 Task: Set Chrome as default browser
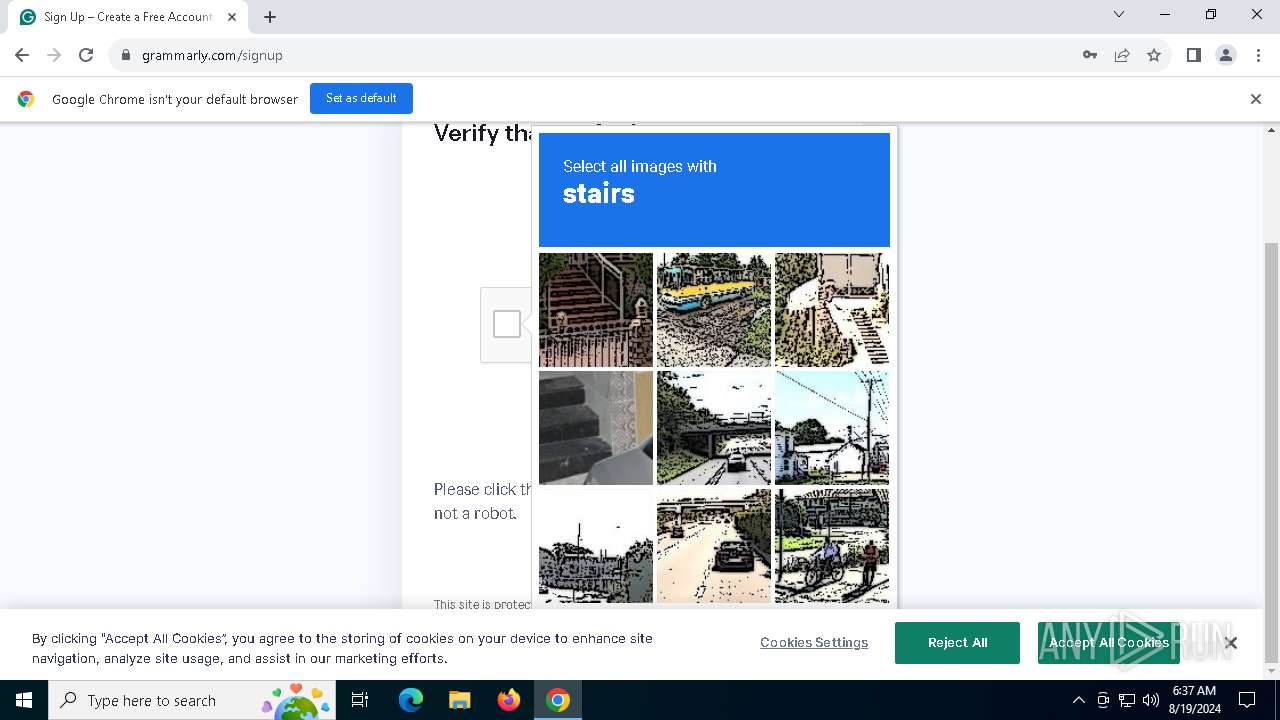[x=361, y=98]
